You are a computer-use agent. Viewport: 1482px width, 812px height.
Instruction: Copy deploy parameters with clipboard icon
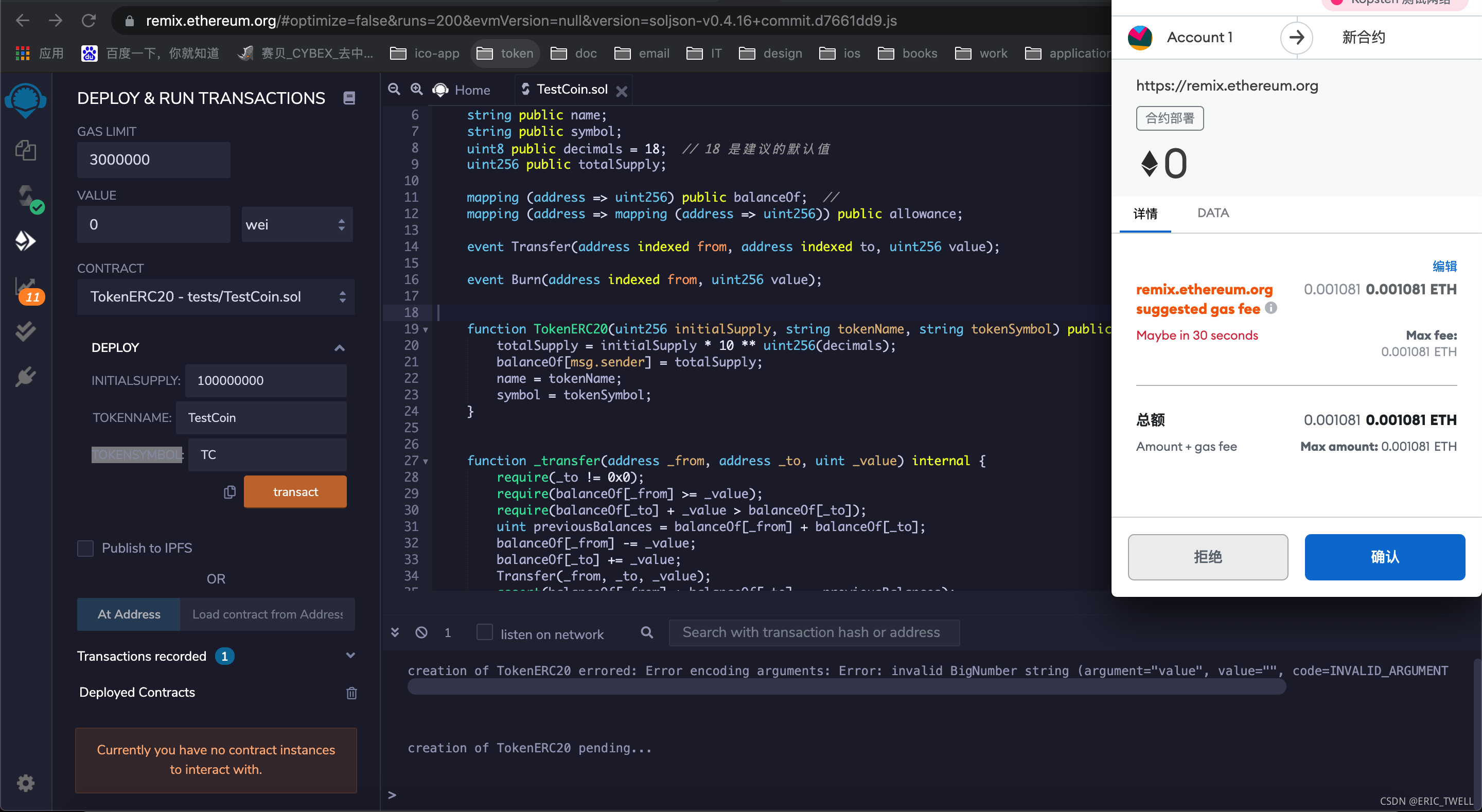pos(230,492)
